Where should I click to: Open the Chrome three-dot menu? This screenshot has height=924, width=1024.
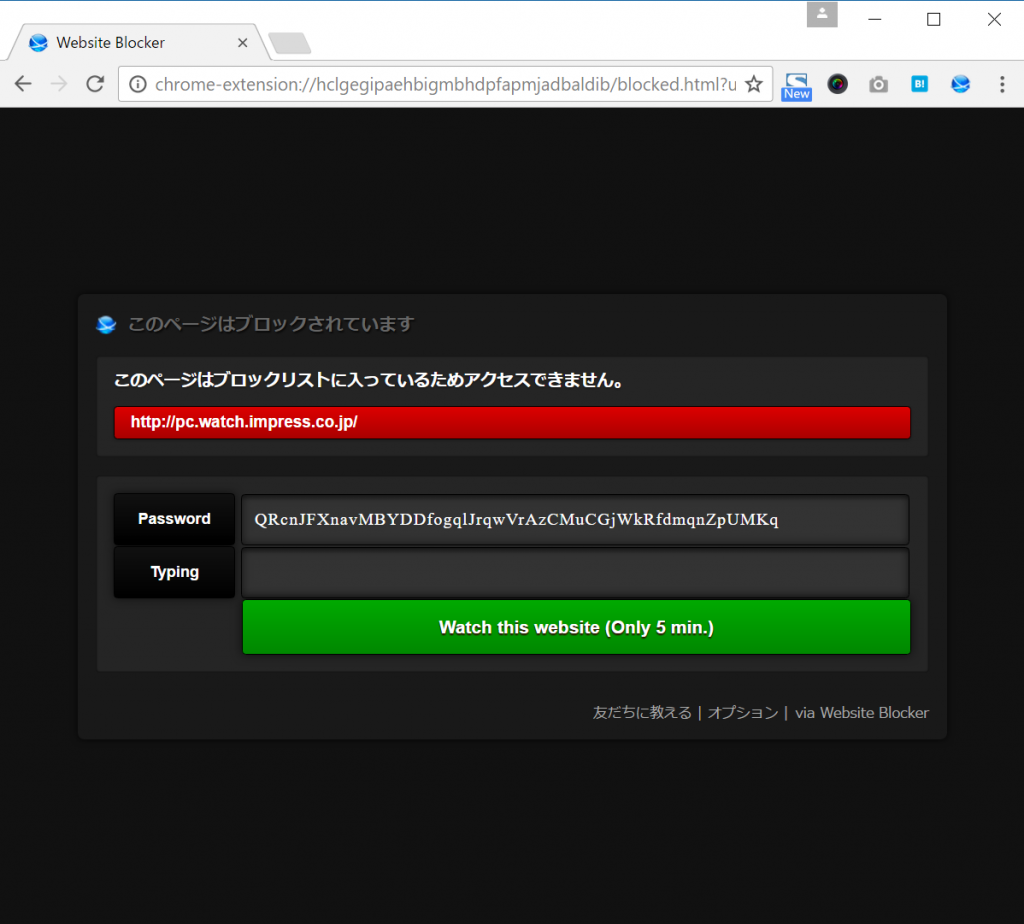point(1002,84)
